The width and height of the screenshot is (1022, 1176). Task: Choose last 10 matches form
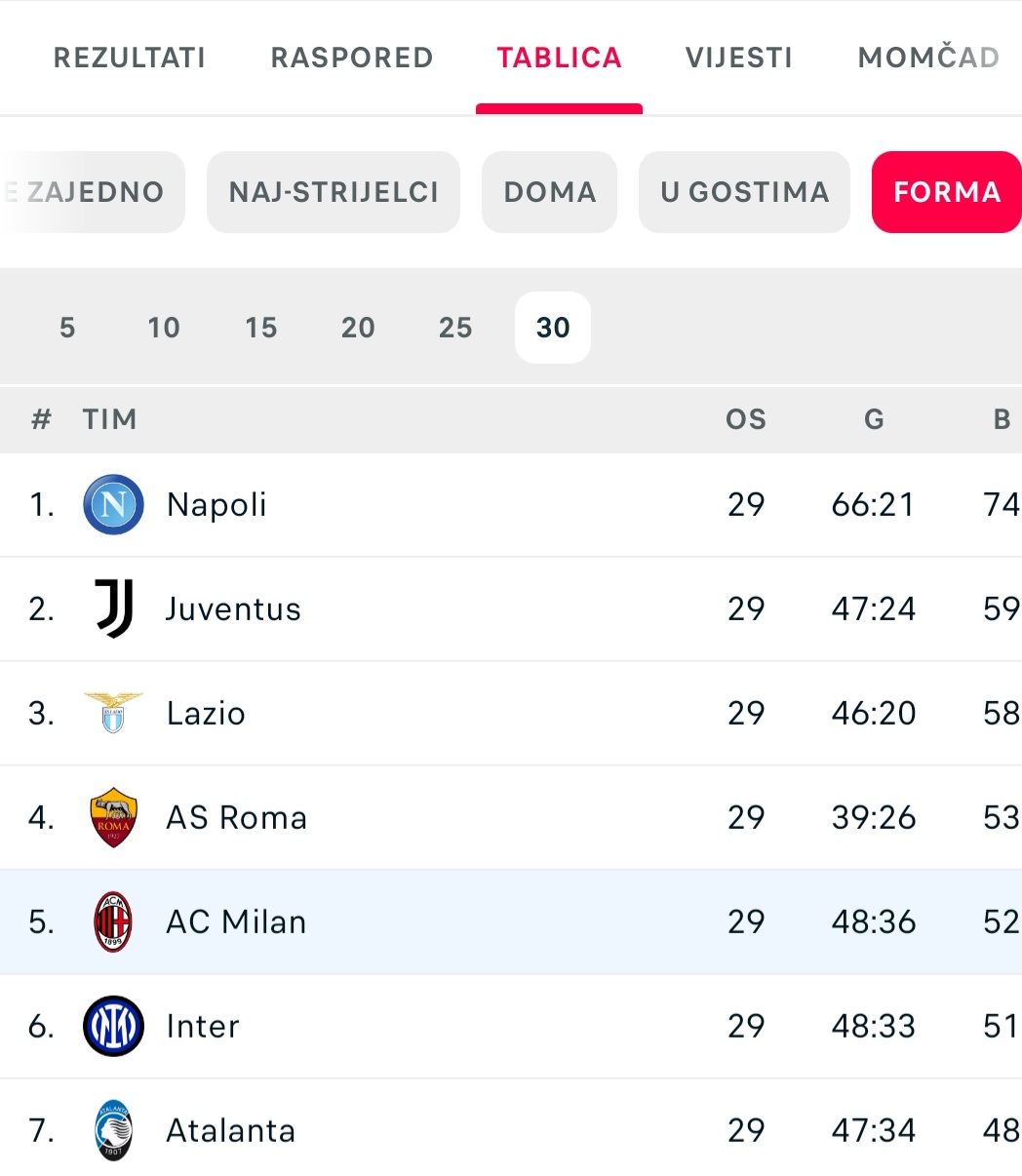pos(164,328)
